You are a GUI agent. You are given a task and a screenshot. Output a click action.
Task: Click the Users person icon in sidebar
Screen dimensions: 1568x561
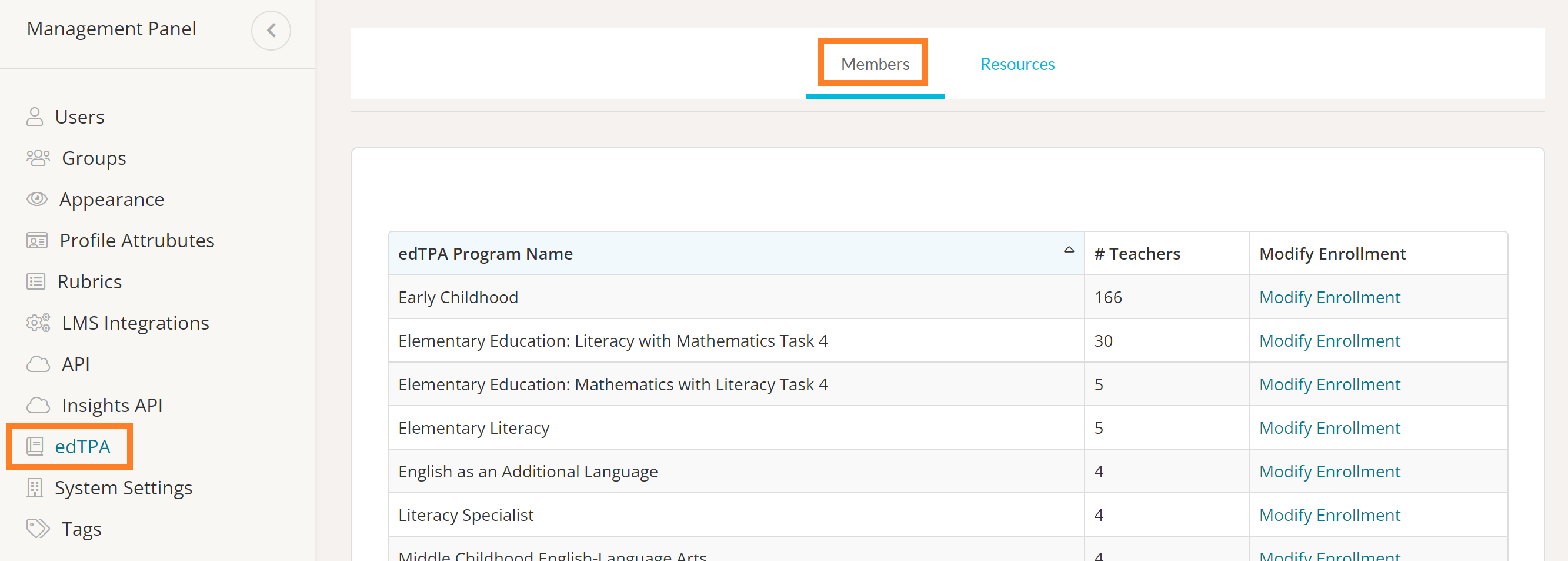pos(35,117)
